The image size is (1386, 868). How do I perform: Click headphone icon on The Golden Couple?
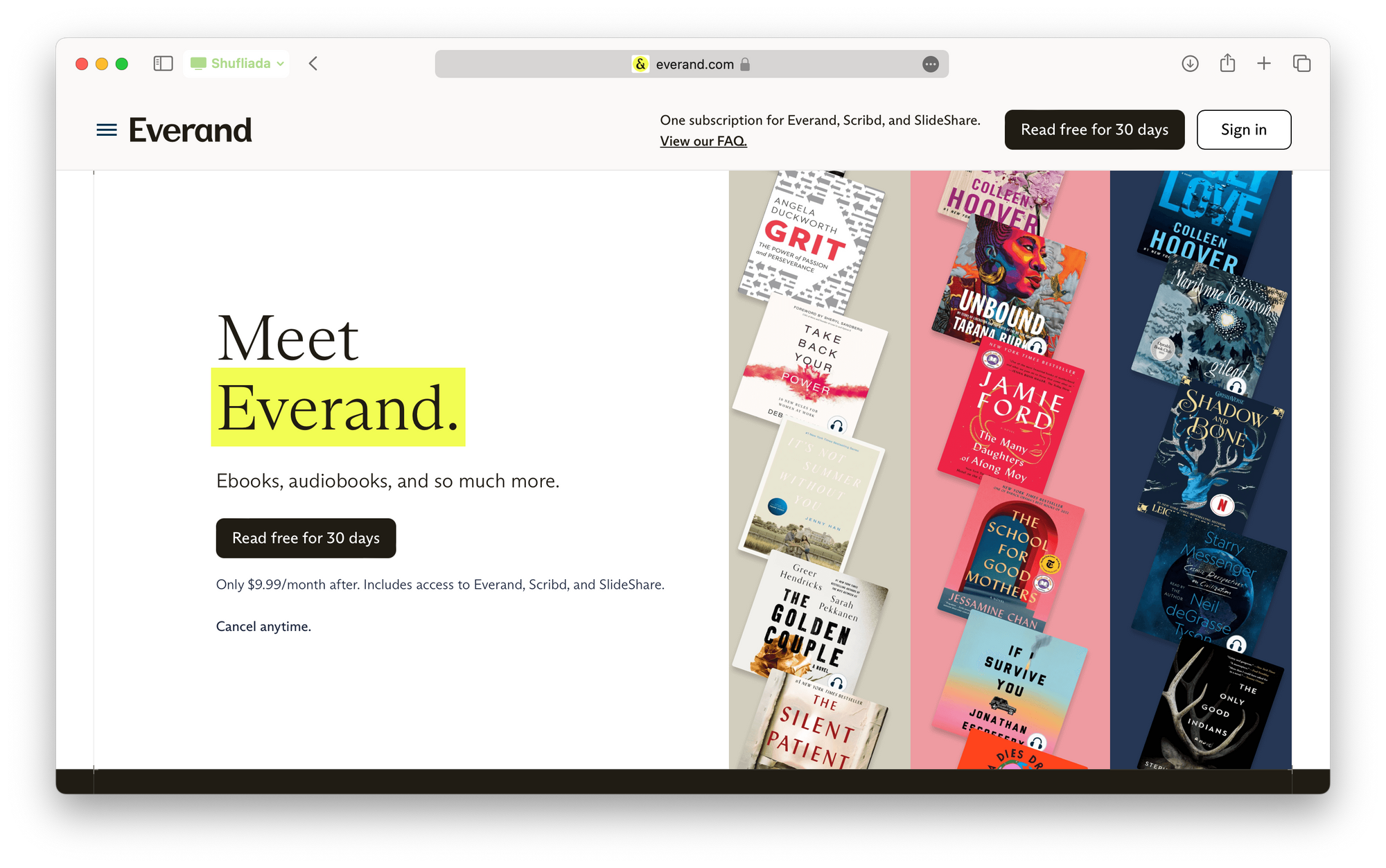pos(837,683)
